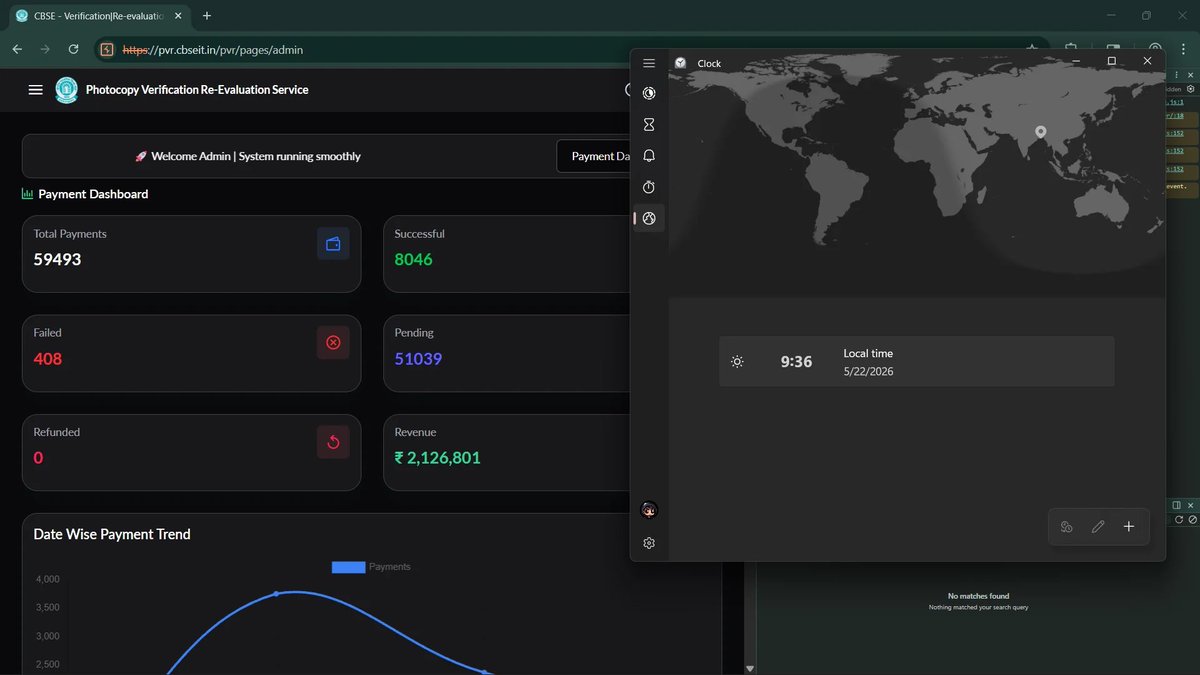Image resolution: width=1200 pixels, height=675 pixels.
Task: Click the wallet icon on Total Payments card
Action: pos(333,244)
